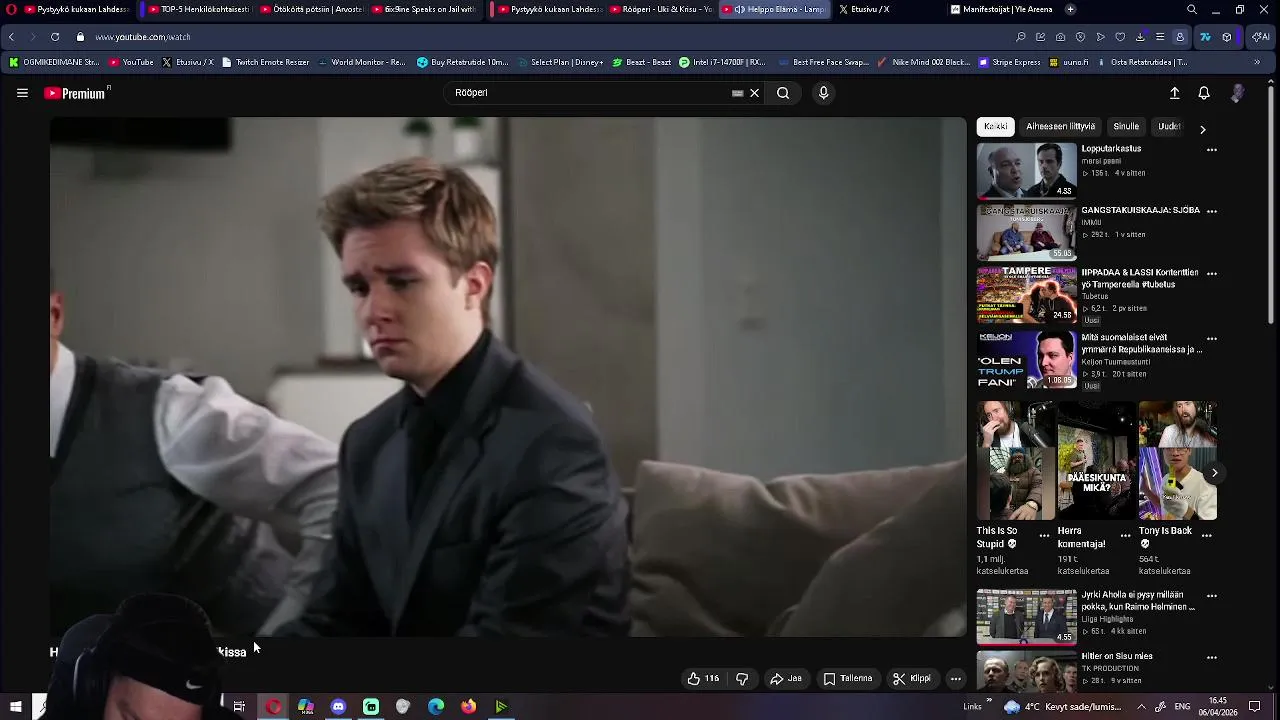Open World Monitor bookmark
Viewport: 1280px width, 720px height.
361,62
